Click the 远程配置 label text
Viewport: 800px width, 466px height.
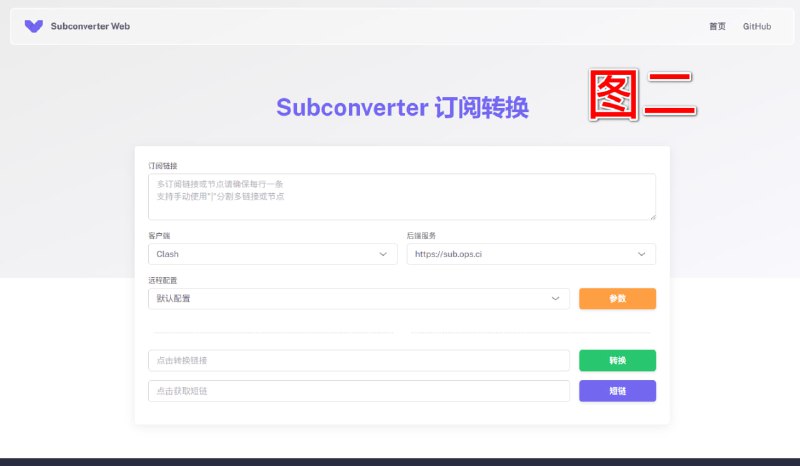pos(163,280)
